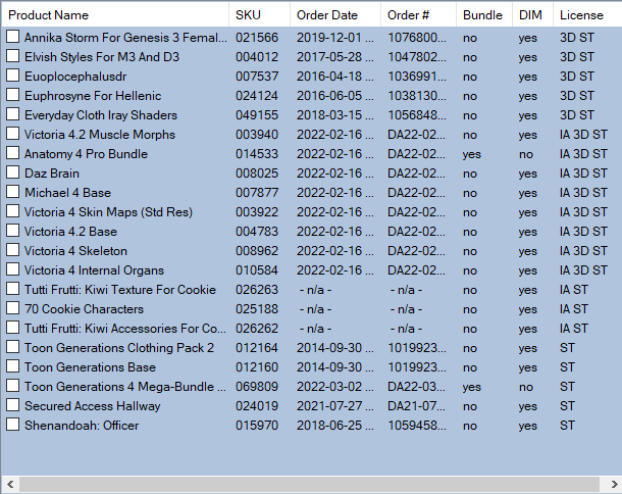This screenshot has height=494, width=622.
Task: Click the License column header
Action: [x=586, y=15]
